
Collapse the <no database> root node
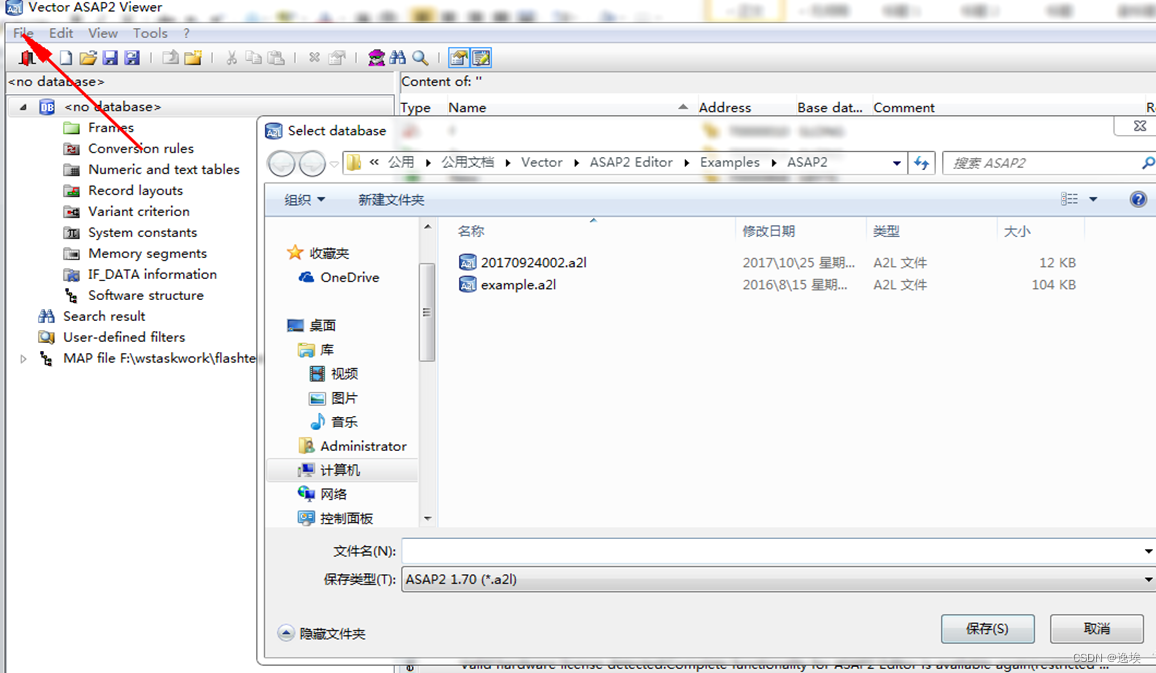[23, 107]
